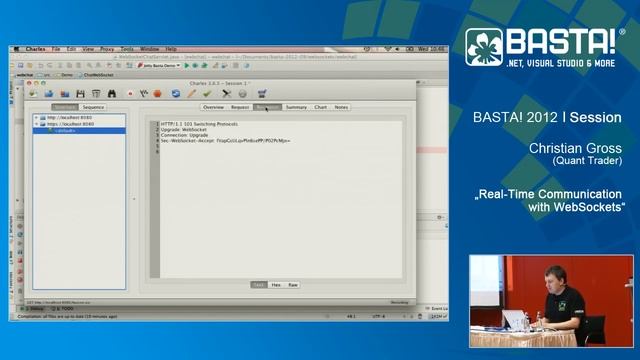Open Settings with the gray round icon

(243, 94)
